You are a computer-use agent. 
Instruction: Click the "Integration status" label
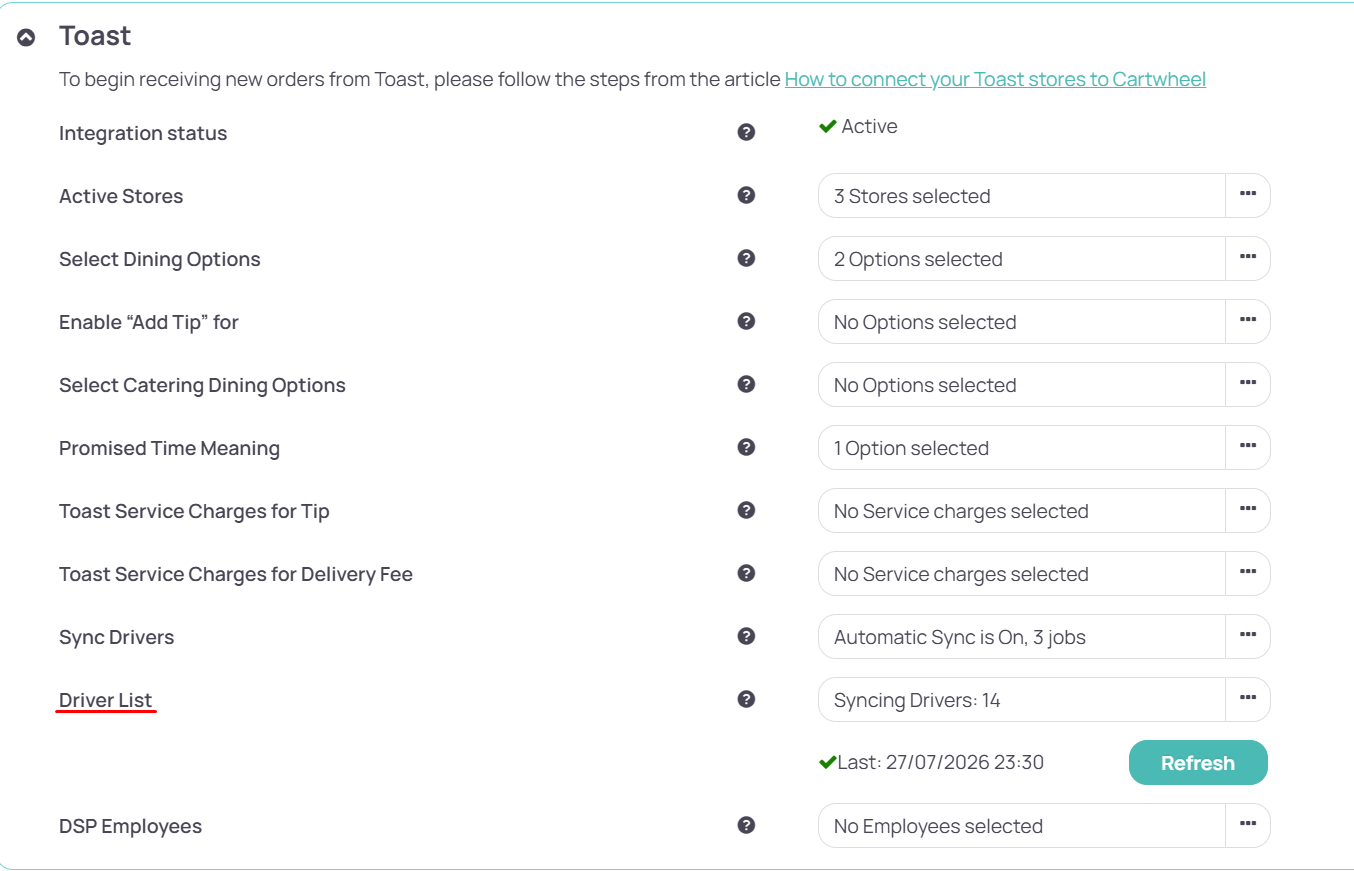click(143, 133)
